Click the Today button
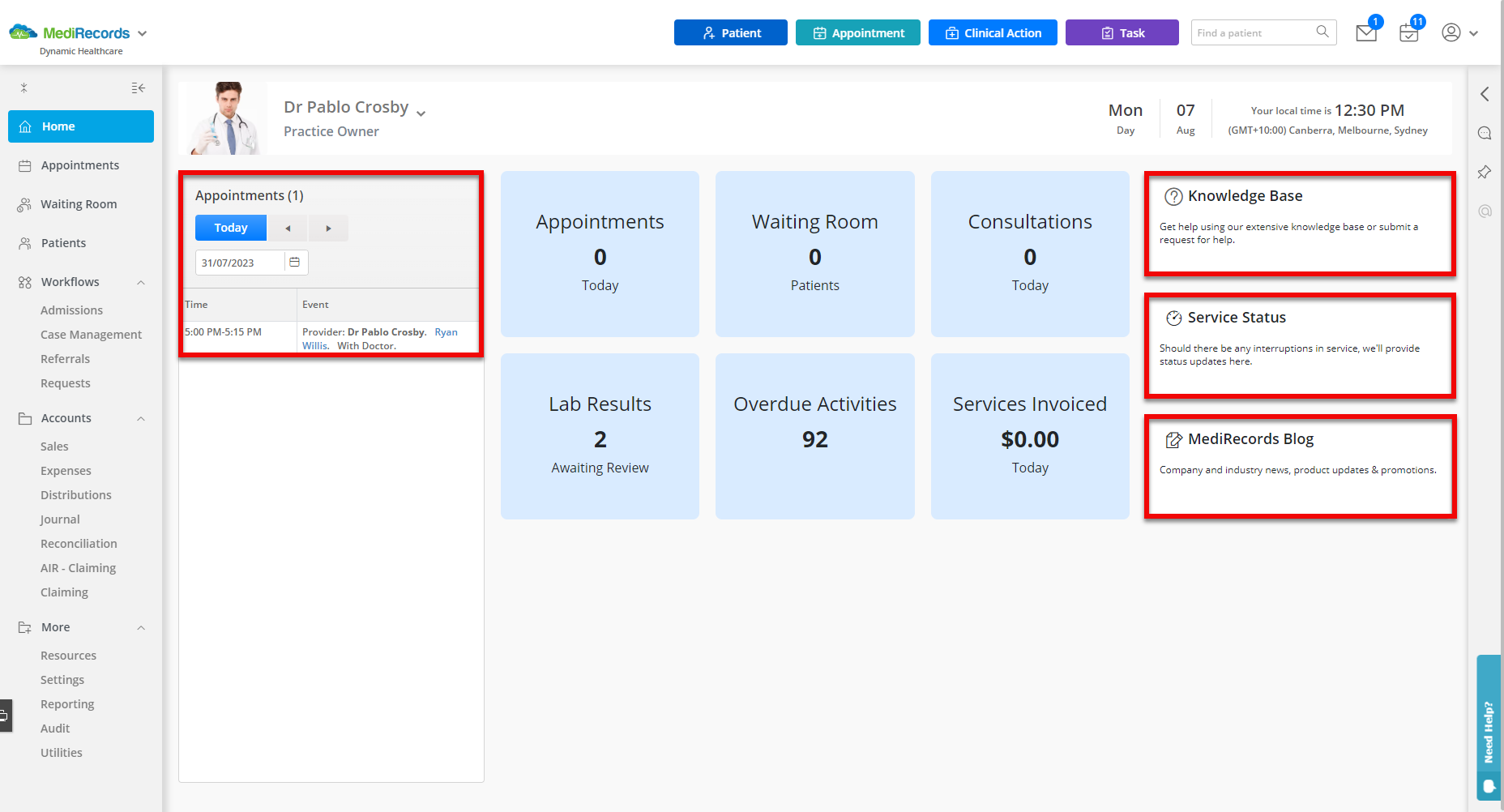 tap(231, 229)
